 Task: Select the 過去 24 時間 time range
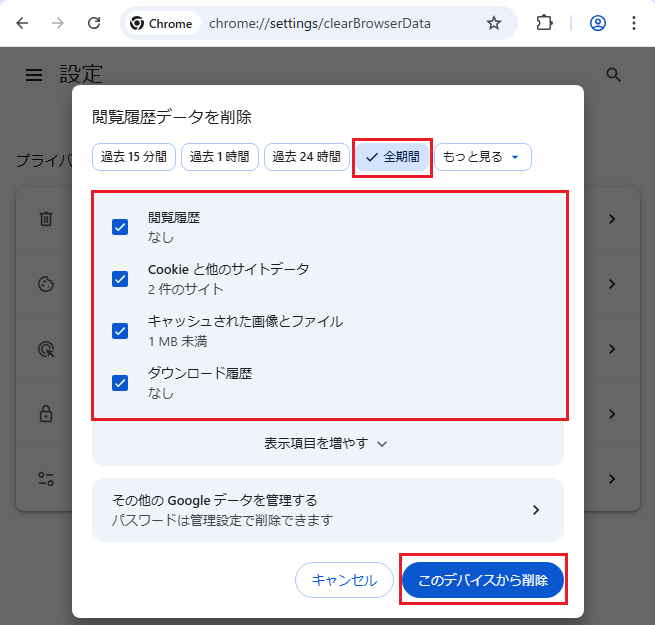point(306,157)
